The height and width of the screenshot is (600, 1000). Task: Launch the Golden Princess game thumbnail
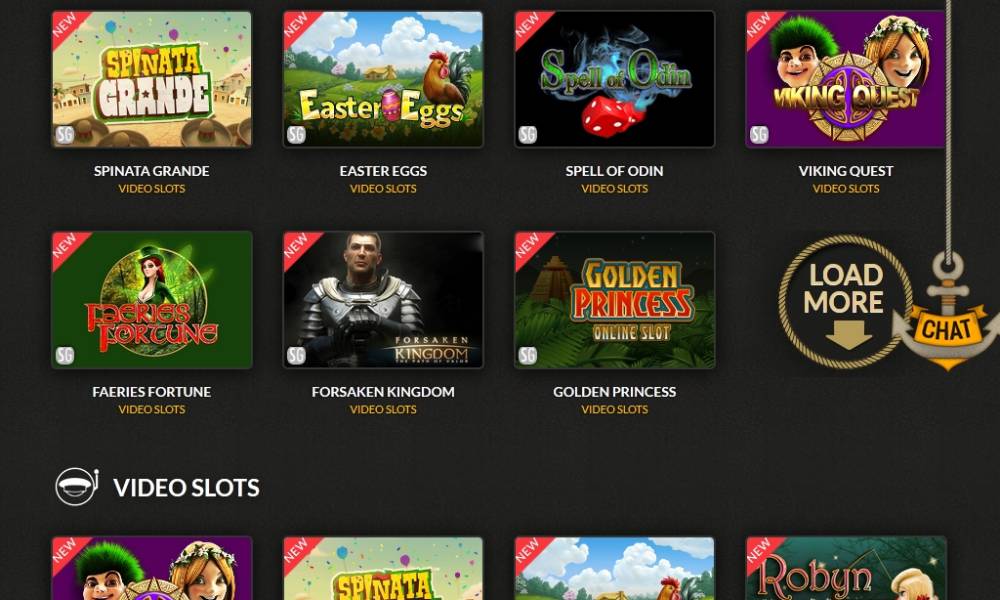pos(615,300)
